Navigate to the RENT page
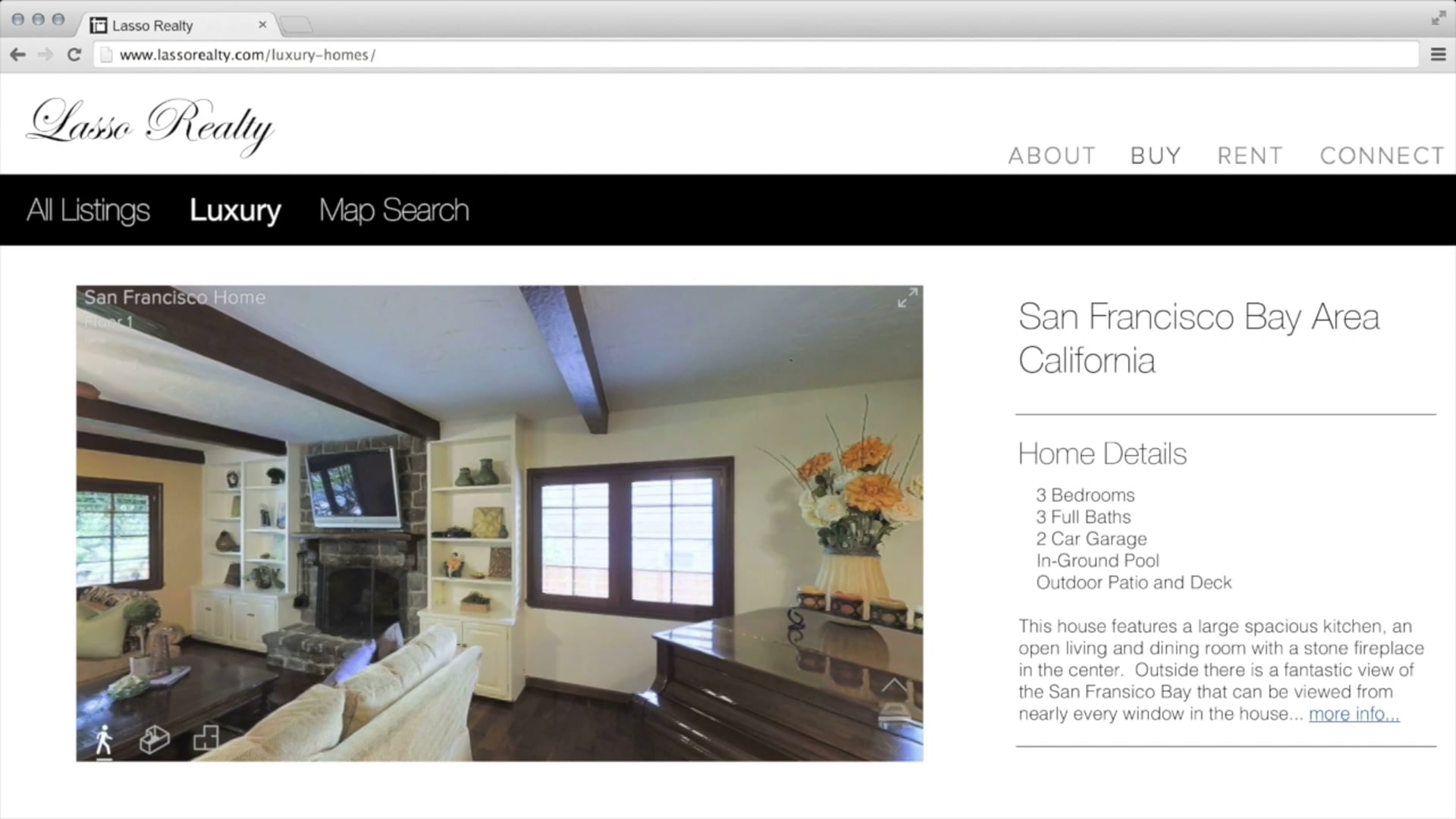 click(x=1250, y=155)
